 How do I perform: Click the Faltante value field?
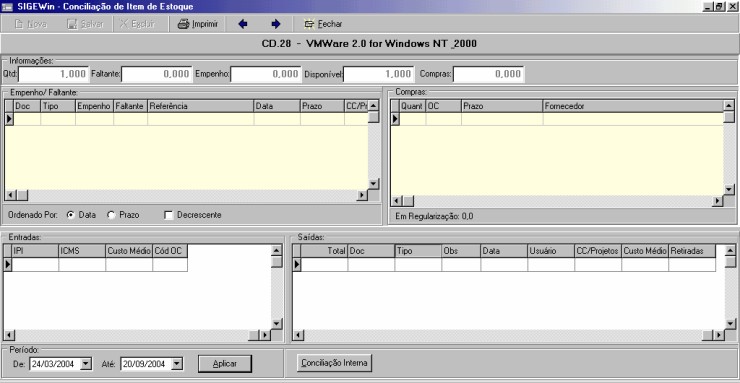coord(157,74)
